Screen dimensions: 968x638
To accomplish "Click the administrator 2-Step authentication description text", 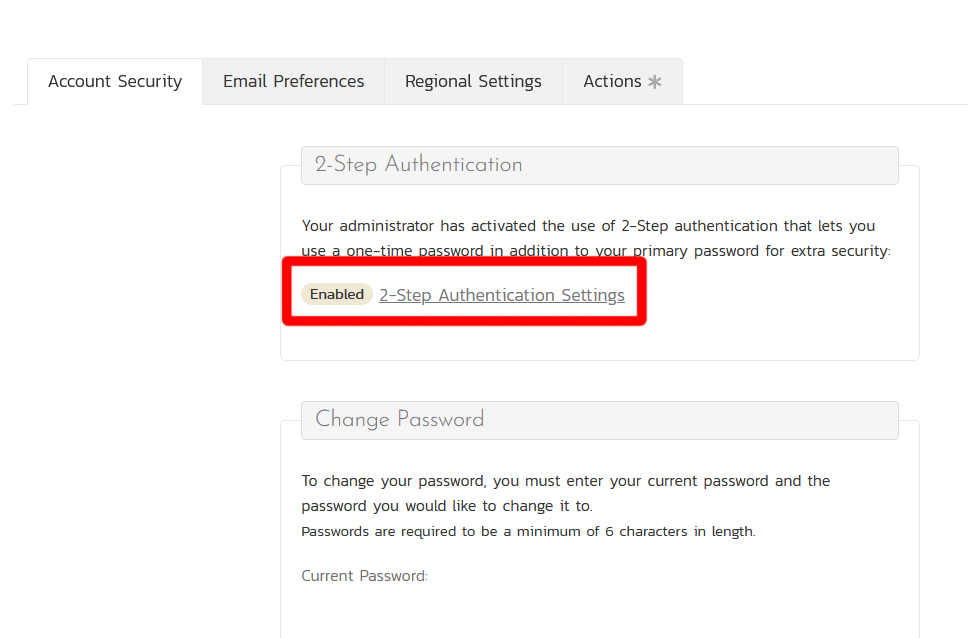I will pyautogui.click(x=595, y=238).
